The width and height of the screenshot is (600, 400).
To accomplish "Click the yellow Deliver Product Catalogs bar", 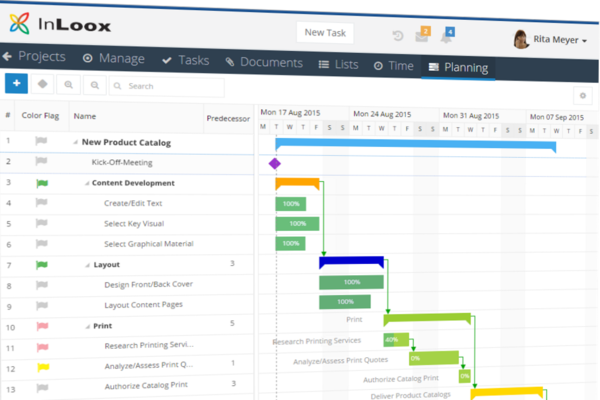I will 507,394.
